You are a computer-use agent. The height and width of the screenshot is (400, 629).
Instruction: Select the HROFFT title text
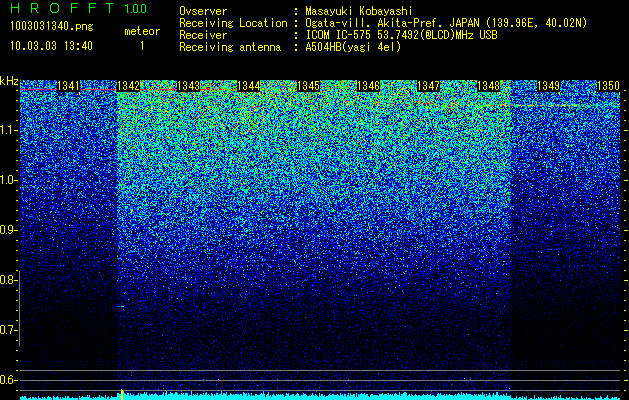coord(63,8)
